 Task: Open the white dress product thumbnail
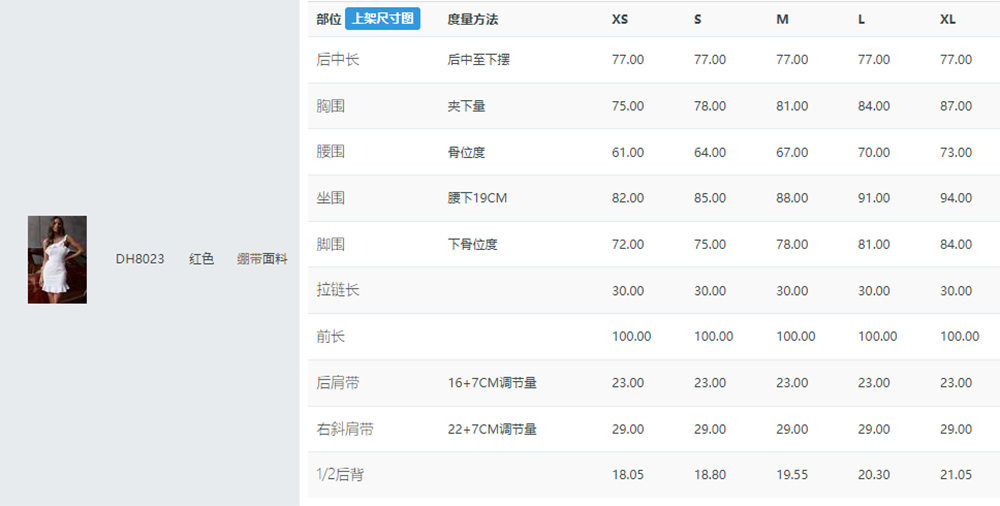(57, 259)
